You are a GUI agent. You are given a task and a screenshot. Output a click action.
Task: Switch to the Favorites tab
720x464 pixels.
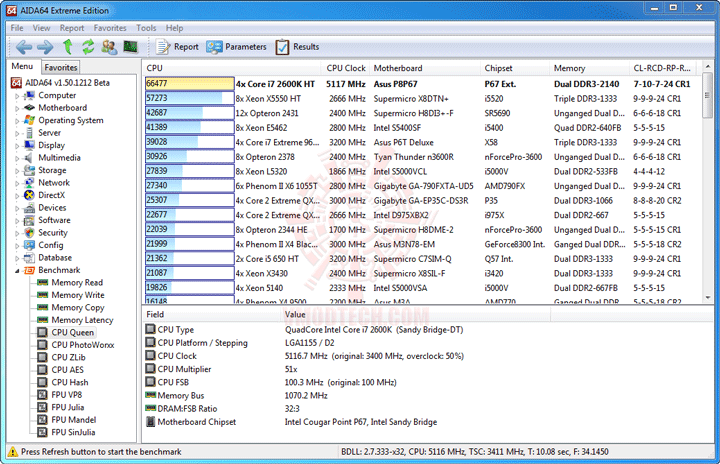point(61,67)
